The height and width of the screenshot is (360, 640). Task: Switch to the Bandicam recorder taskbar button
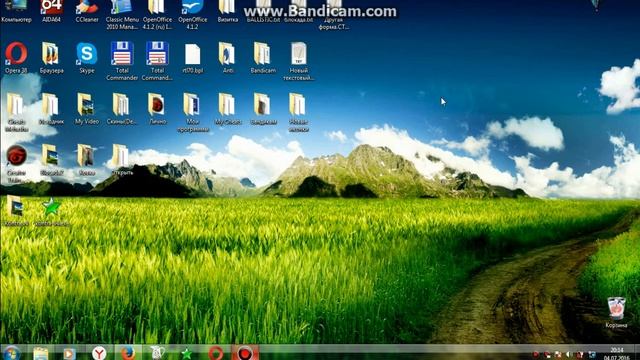(x=245, y=353)
